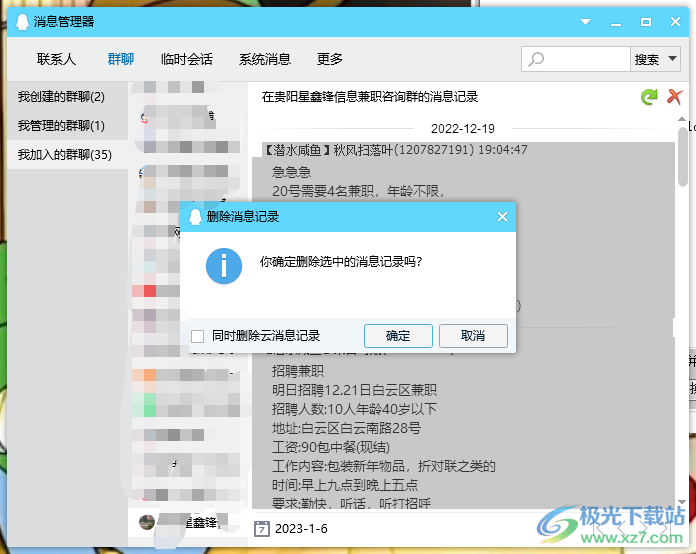Click the blue information icon in dialog
Viewport: 696px width, 554px height.
point(223,265)
